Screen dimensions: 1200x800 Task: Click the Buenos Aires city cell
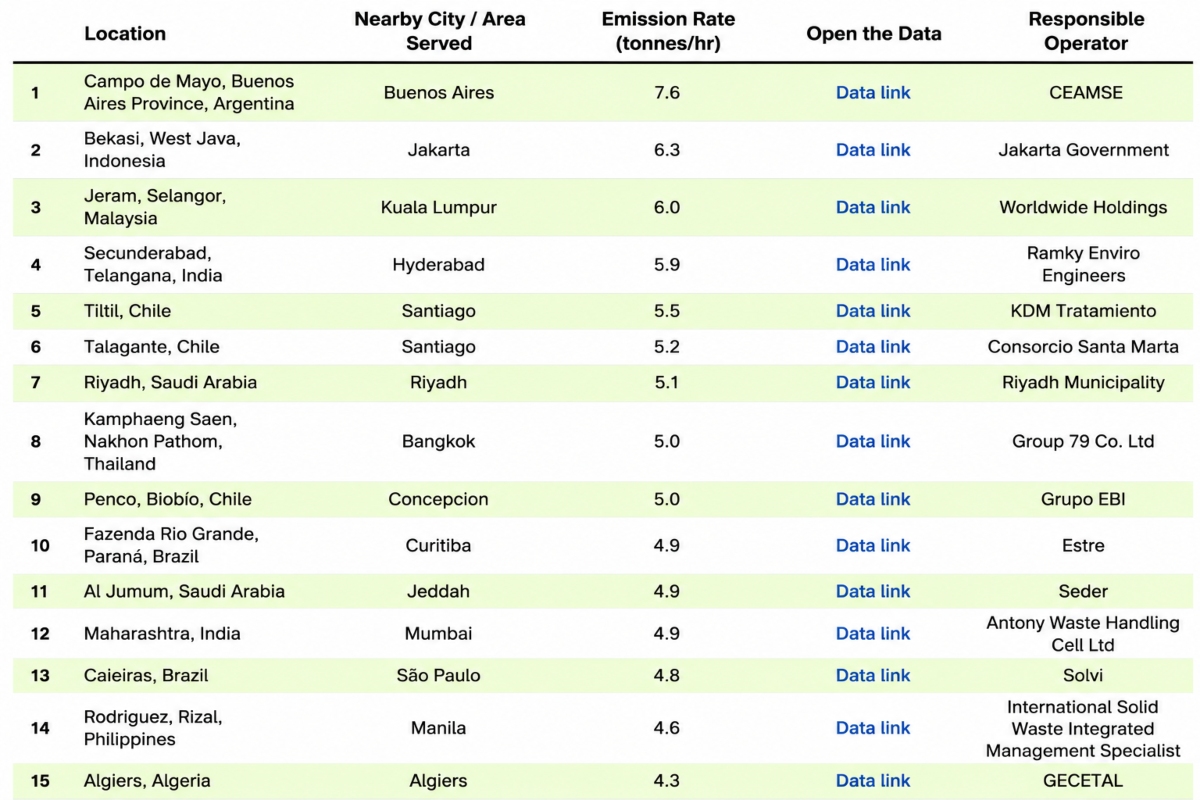click(439, 92)
